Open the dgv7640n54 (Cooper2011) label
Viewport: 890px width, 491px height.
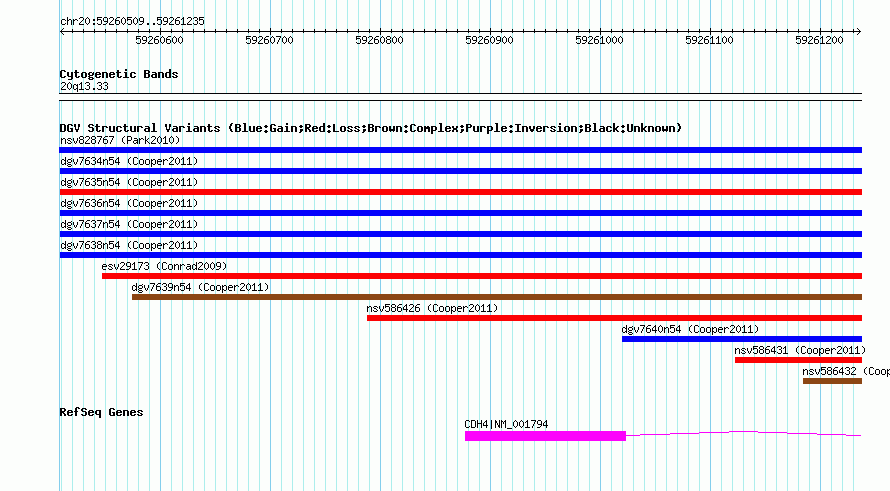point(690,329)
